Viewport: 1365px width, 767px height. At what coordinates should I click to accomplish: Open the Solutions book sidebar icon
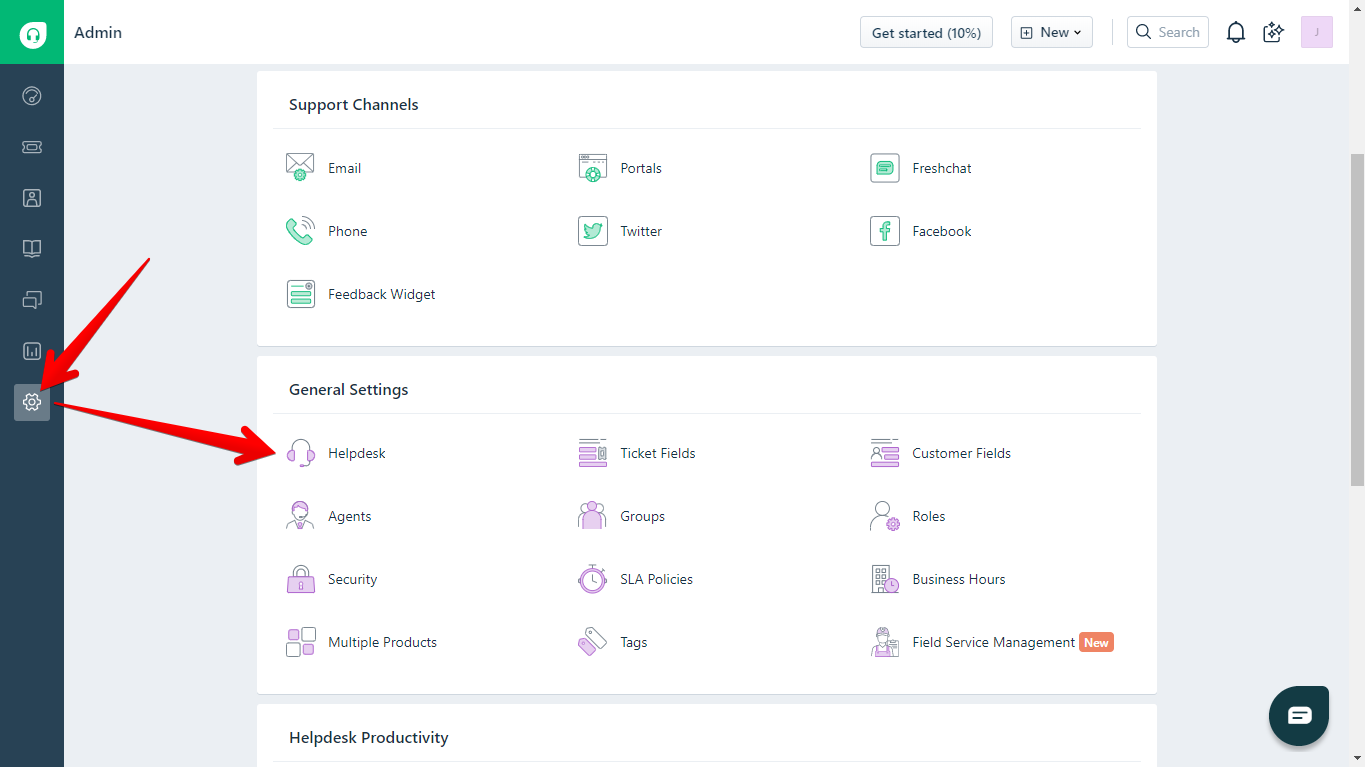tap(32, 249)
